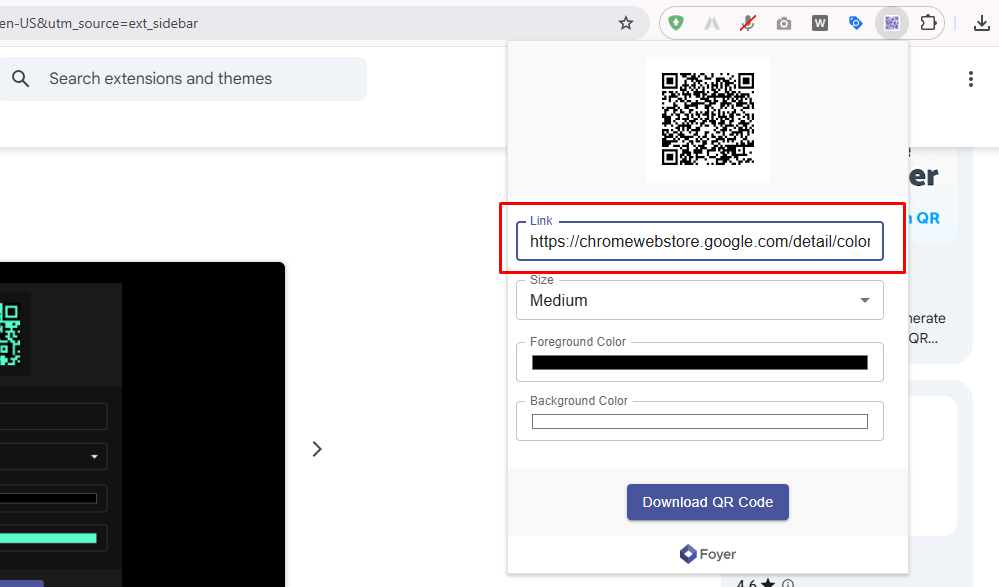Open the Extensions puzzle menu

[x=928, y=24]
